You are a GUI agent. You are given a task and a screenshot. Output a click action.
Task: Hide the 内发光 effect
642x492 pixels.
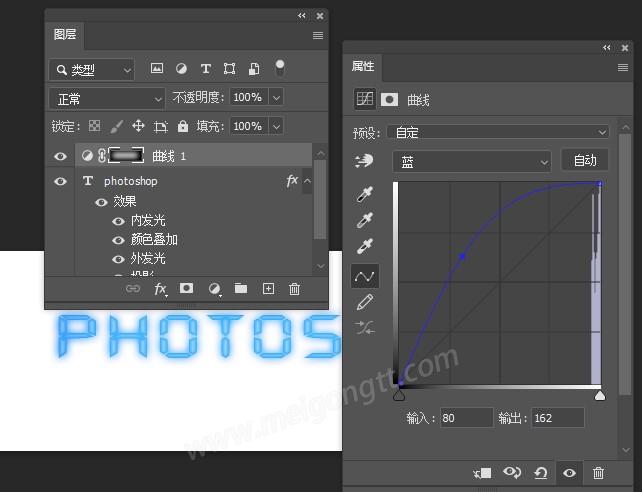point(118,221)
